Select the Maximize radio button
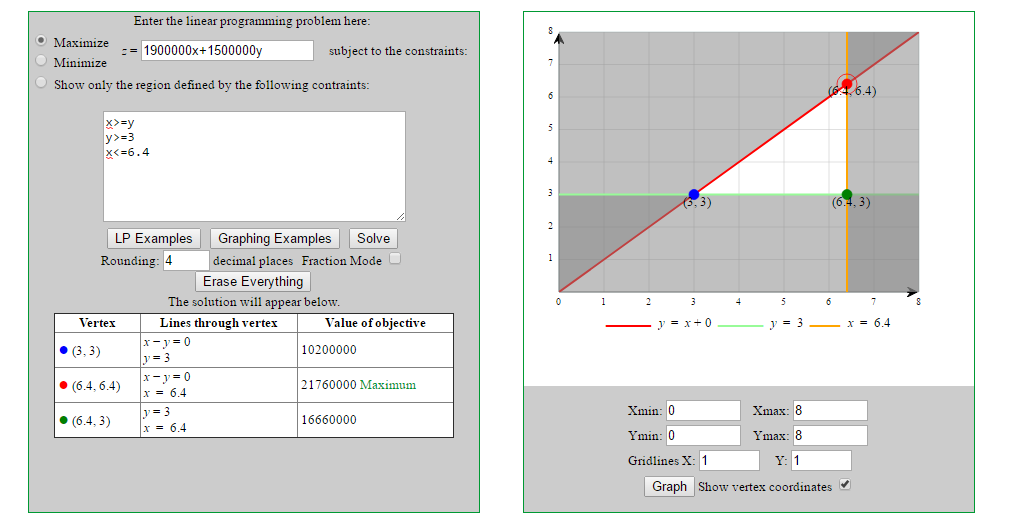 [41, 41]
